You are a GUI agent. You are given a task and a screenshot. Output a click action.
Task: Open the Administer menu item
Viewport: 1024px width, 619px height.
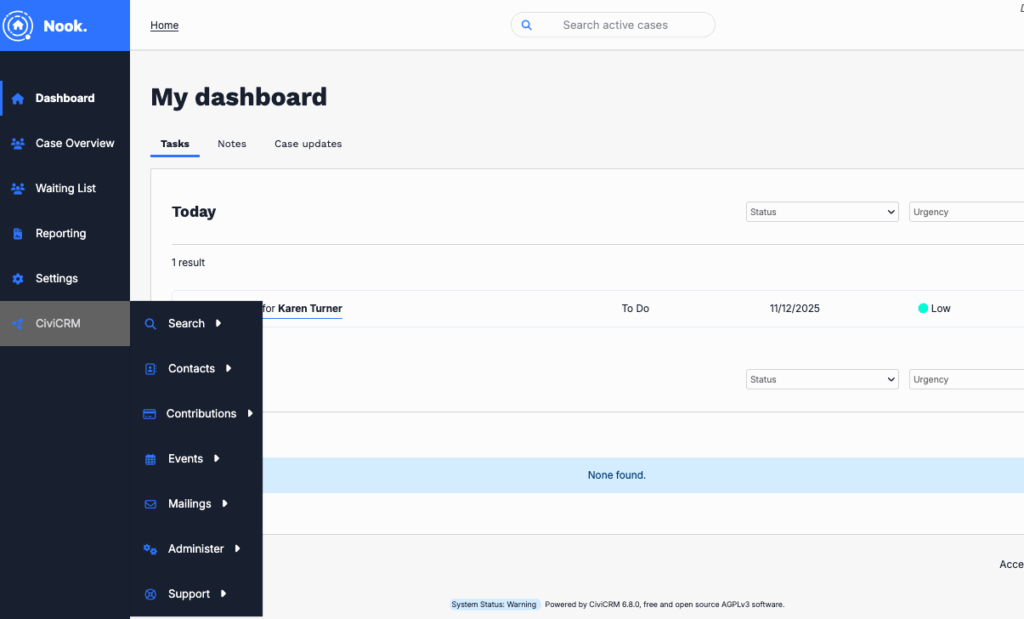[x=196, y=549]
